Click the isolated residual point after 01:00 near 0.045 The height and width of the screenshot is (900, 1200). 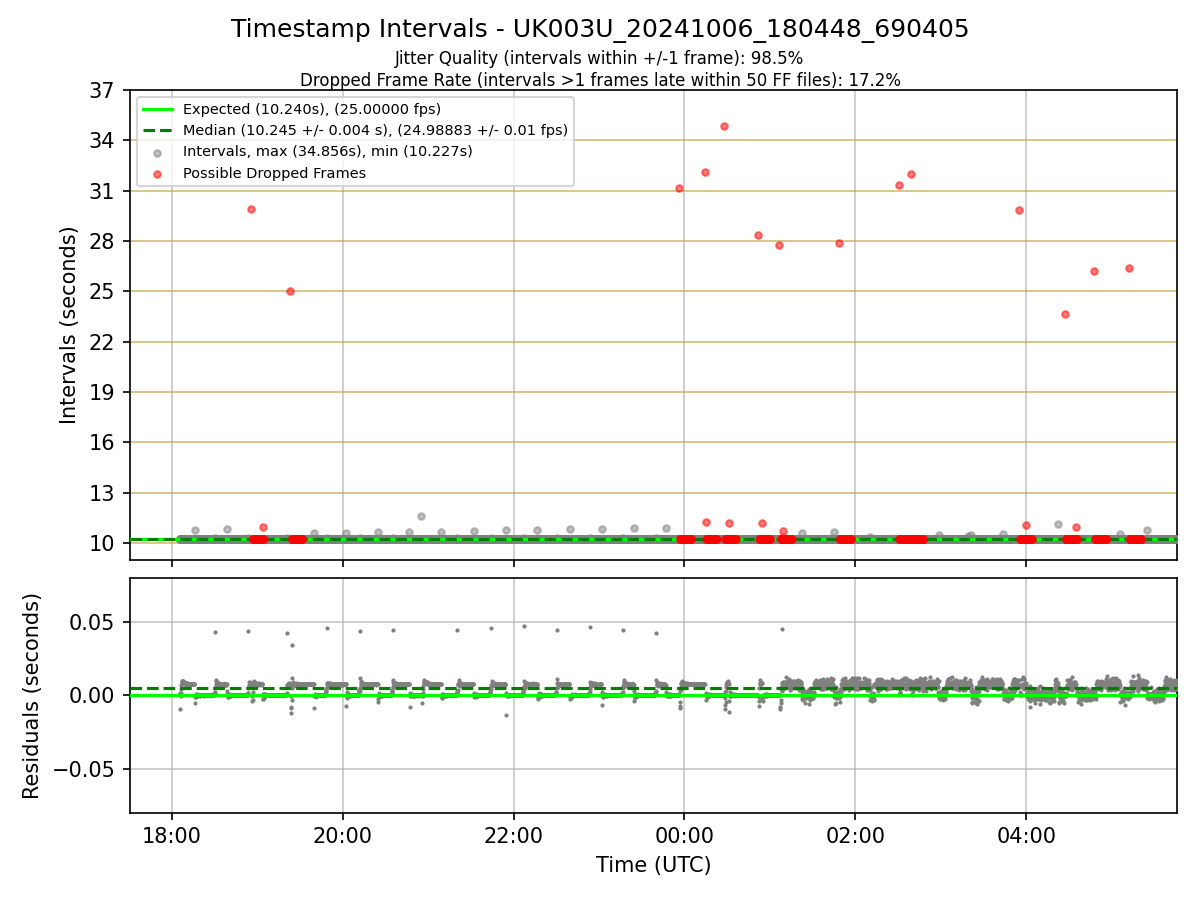coord(782,629)
